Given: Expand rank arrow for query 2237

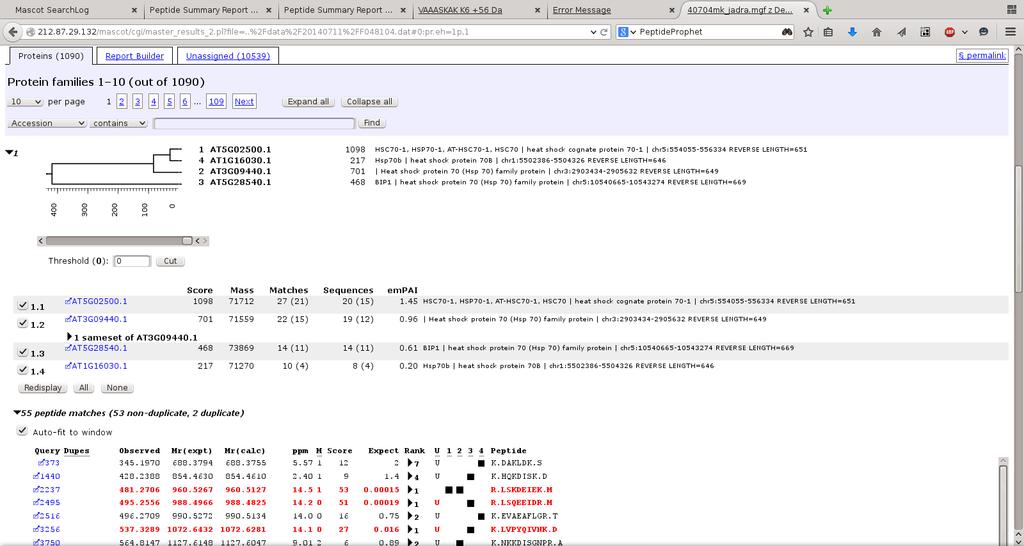Looking at the screenshot, I should (410, 490).
